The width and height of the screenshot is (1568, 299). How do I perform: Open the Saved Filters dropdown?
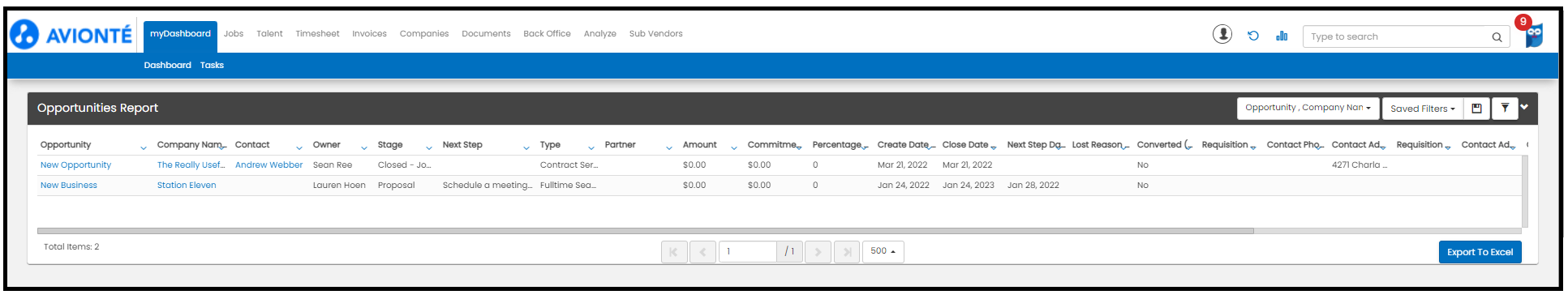click(x=1423, y=109)
